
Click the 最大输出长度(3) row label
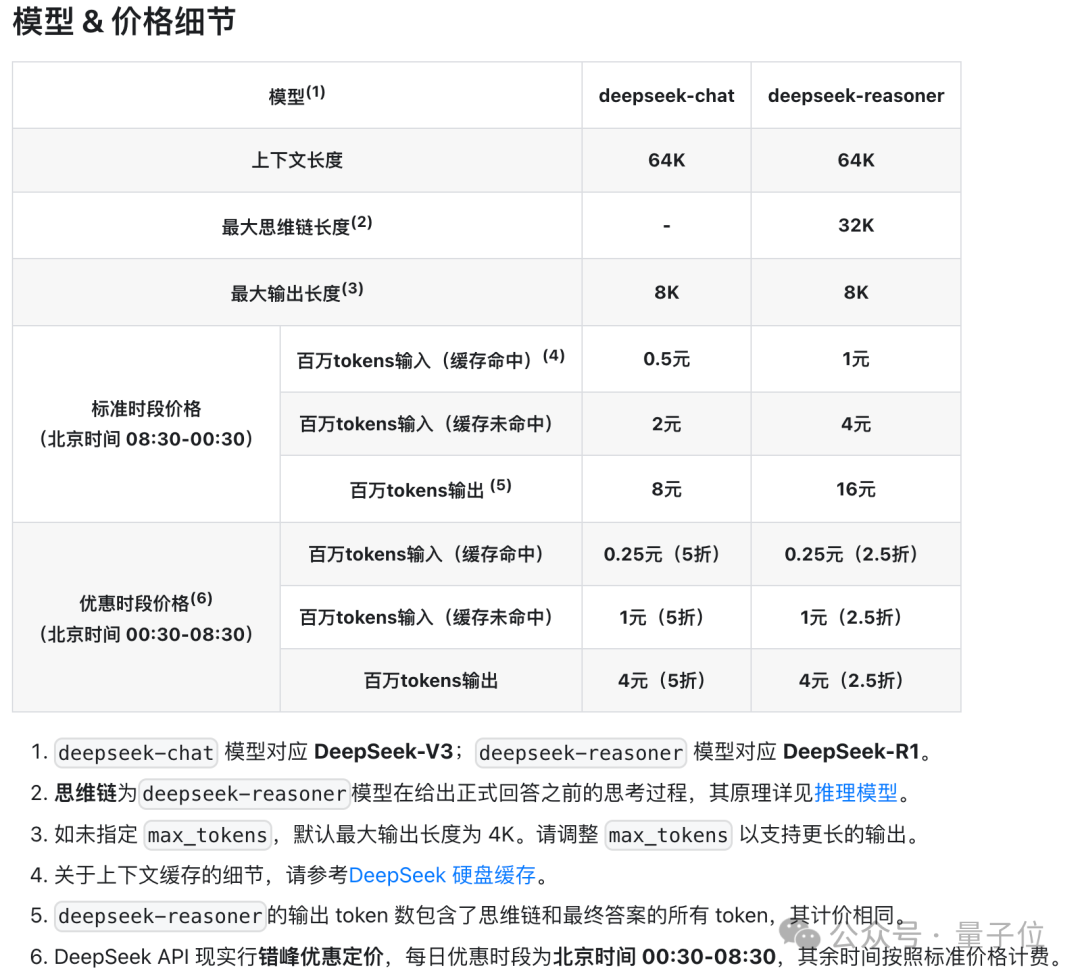pos(297,292)
